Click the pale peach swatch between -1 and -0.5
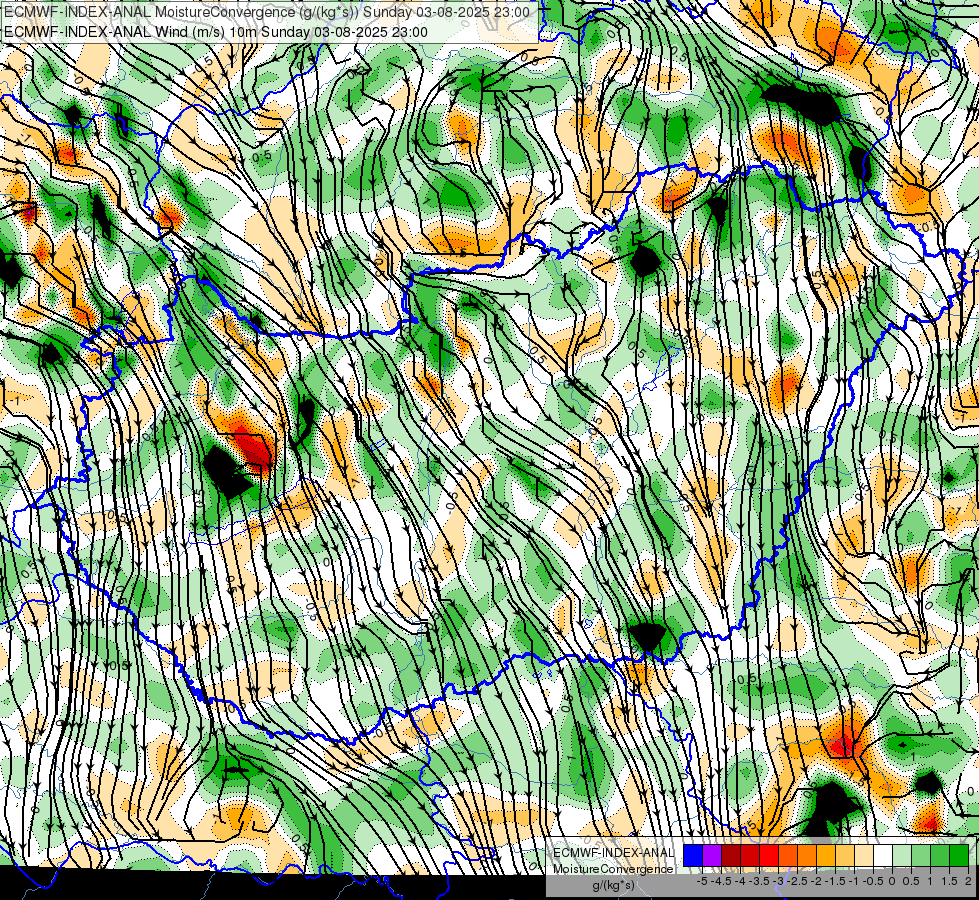Image resolution: width=979 pixels, height=900 pixels. 864,855
